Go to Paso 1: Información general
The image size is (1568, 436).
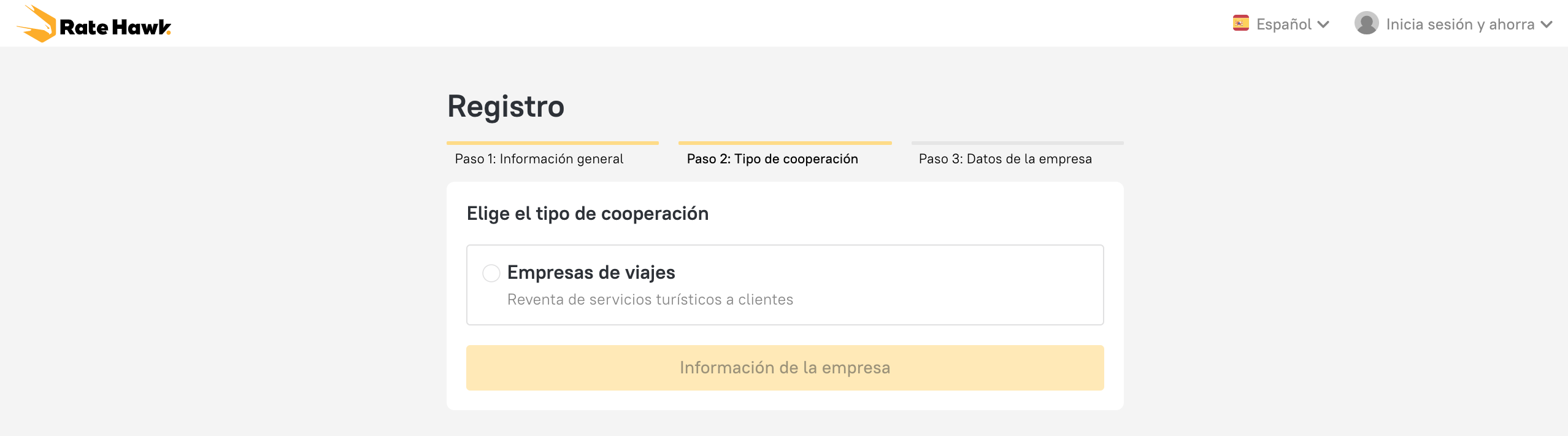click(x=539, y=159)
